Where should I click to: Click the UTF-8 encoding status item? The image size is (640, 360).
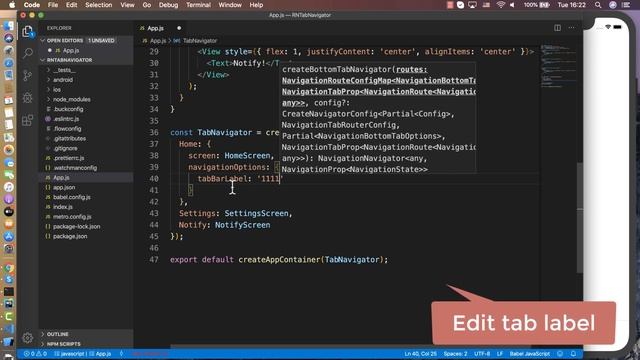coord(482,353)
